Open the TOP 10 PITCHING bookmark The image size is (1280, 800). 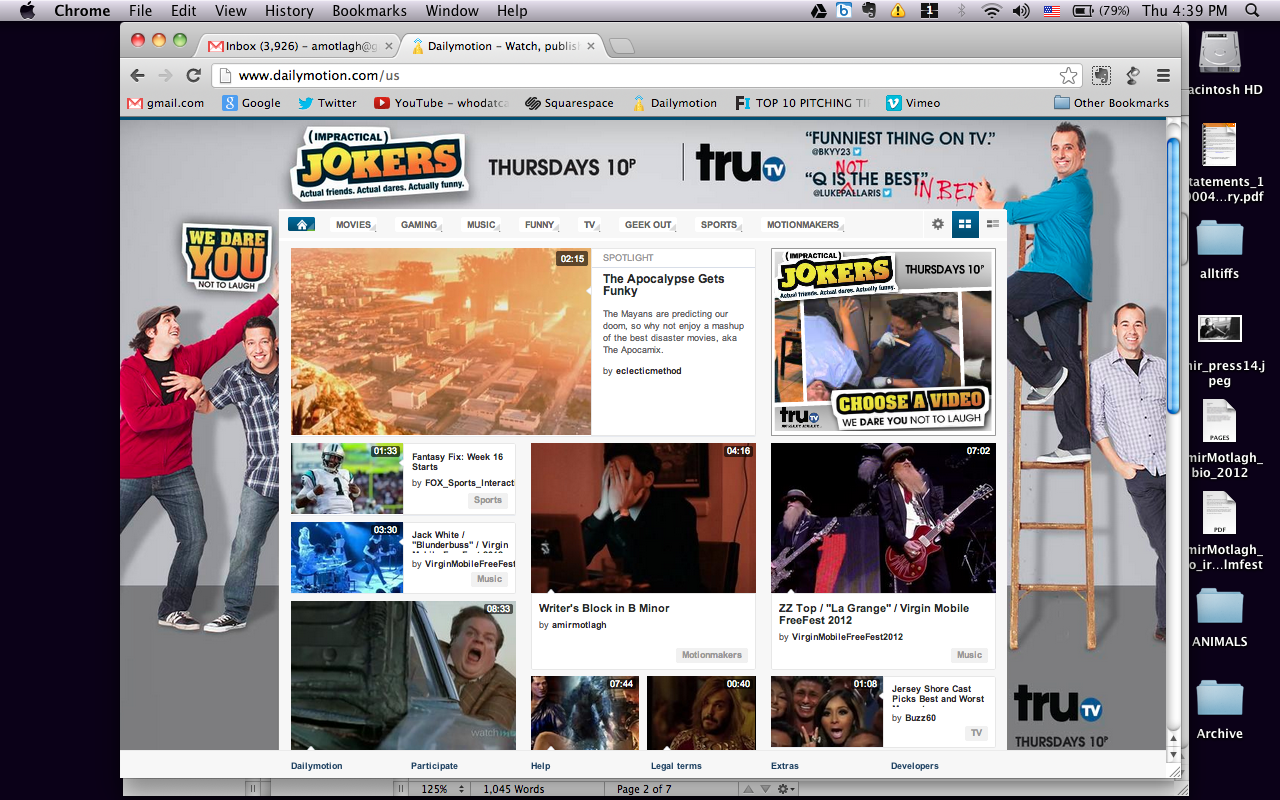(802, 103)
